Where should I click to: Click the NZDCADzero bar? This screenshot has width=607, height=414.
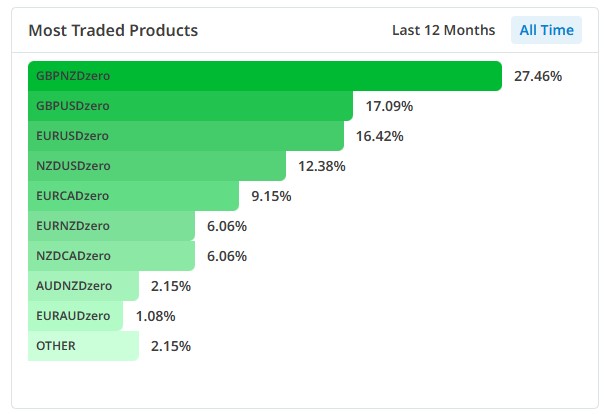pyautogui.click(x=111, y=256)
